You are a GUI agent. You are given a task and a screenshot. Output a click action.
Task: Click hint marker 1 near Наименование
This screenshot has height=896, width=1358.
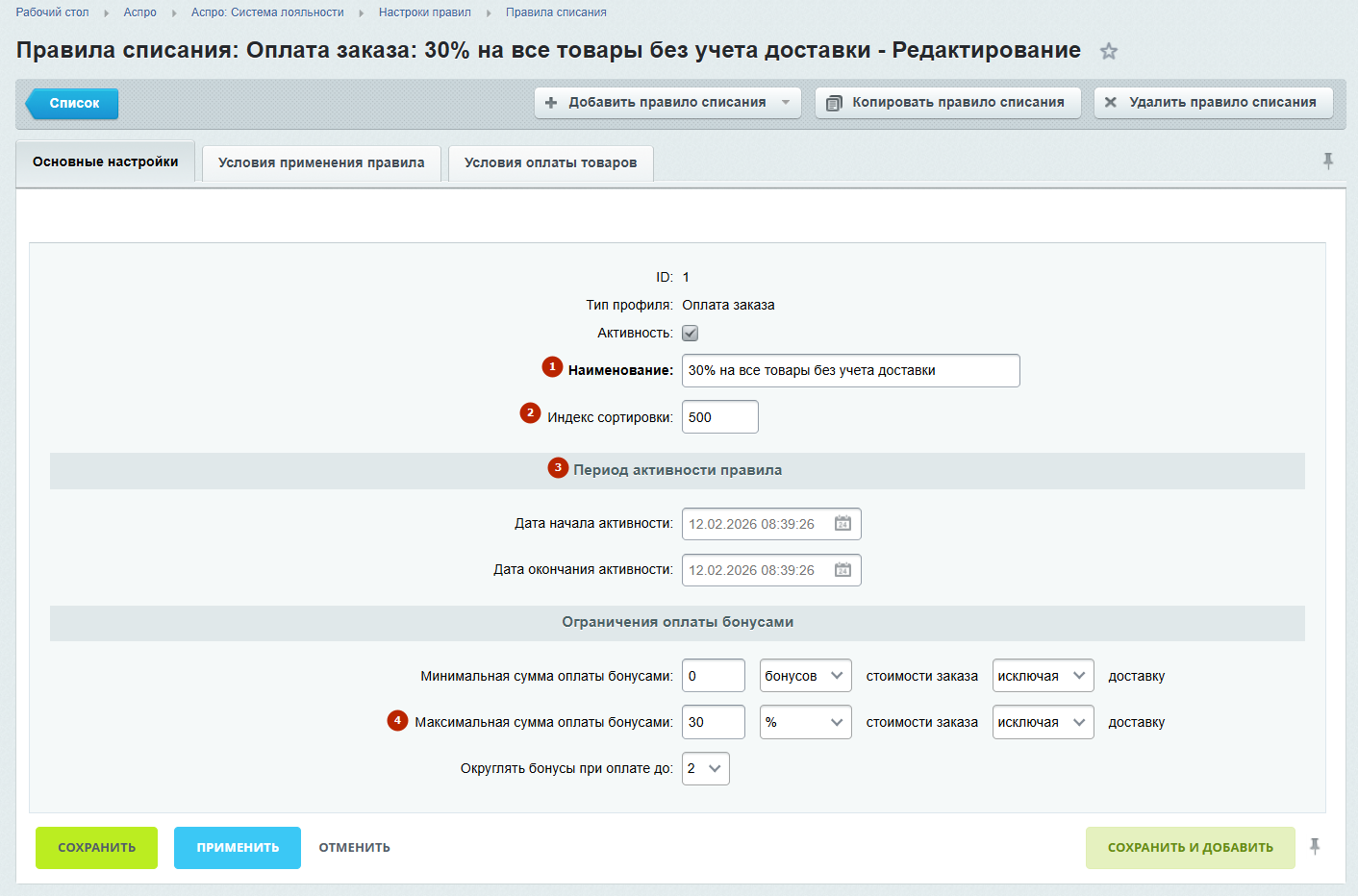click(x=552, y=367)
